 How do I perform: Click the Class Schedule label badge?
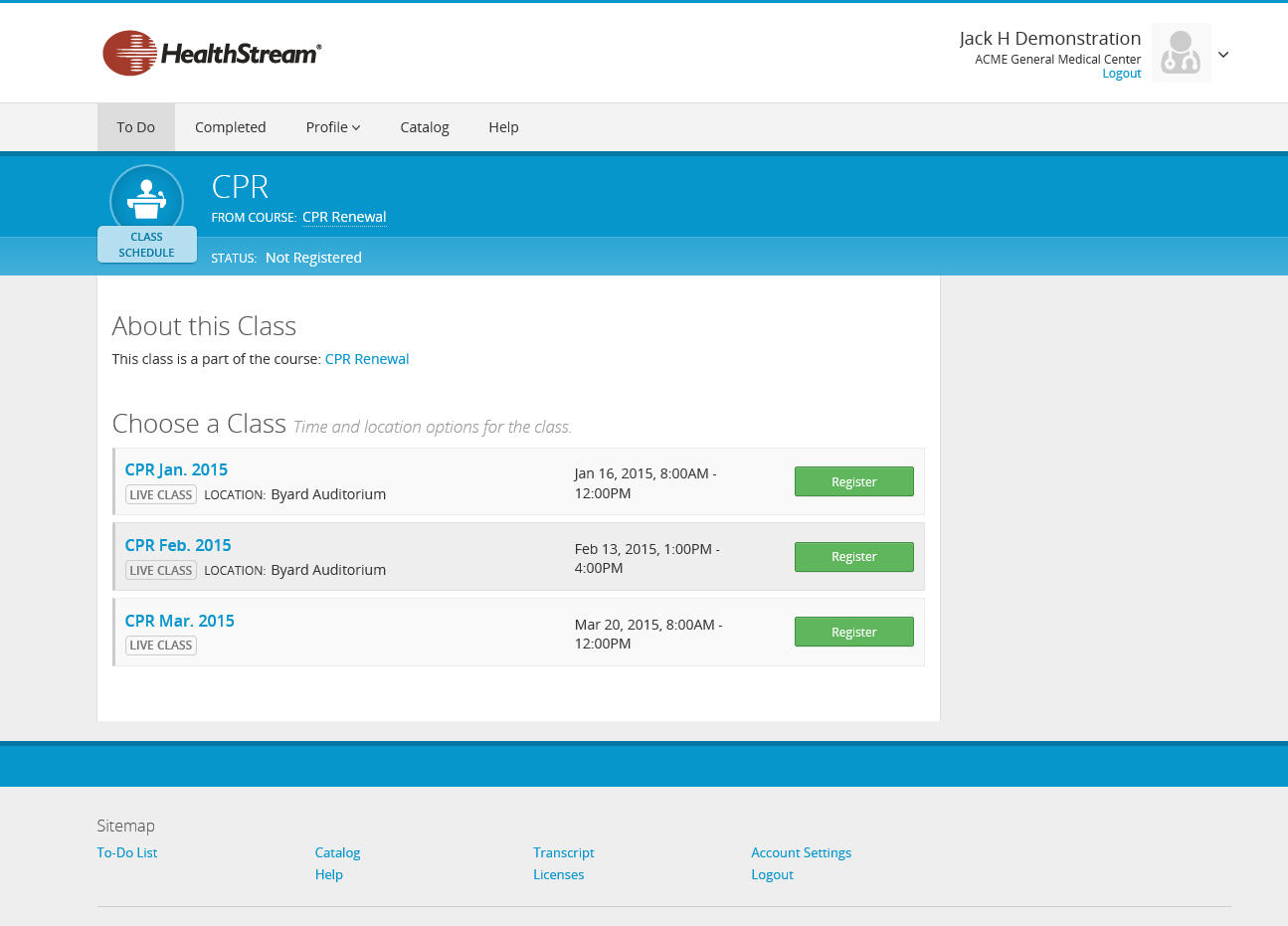coord(147,245)
